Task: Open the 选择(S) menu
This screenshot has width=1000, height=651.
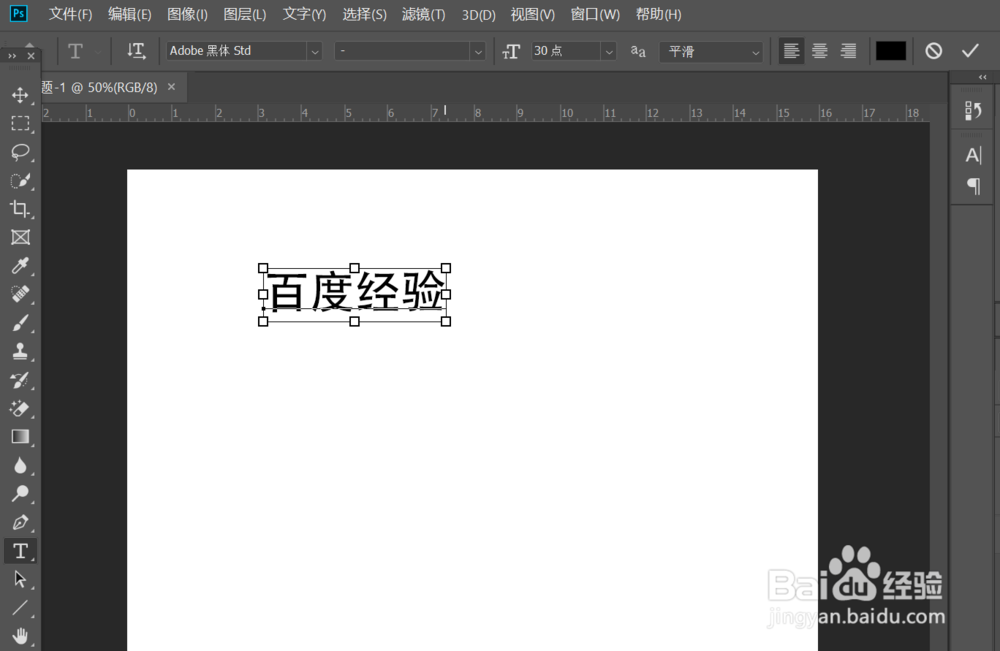Action: pyautogui.click(x=364, y=14)
